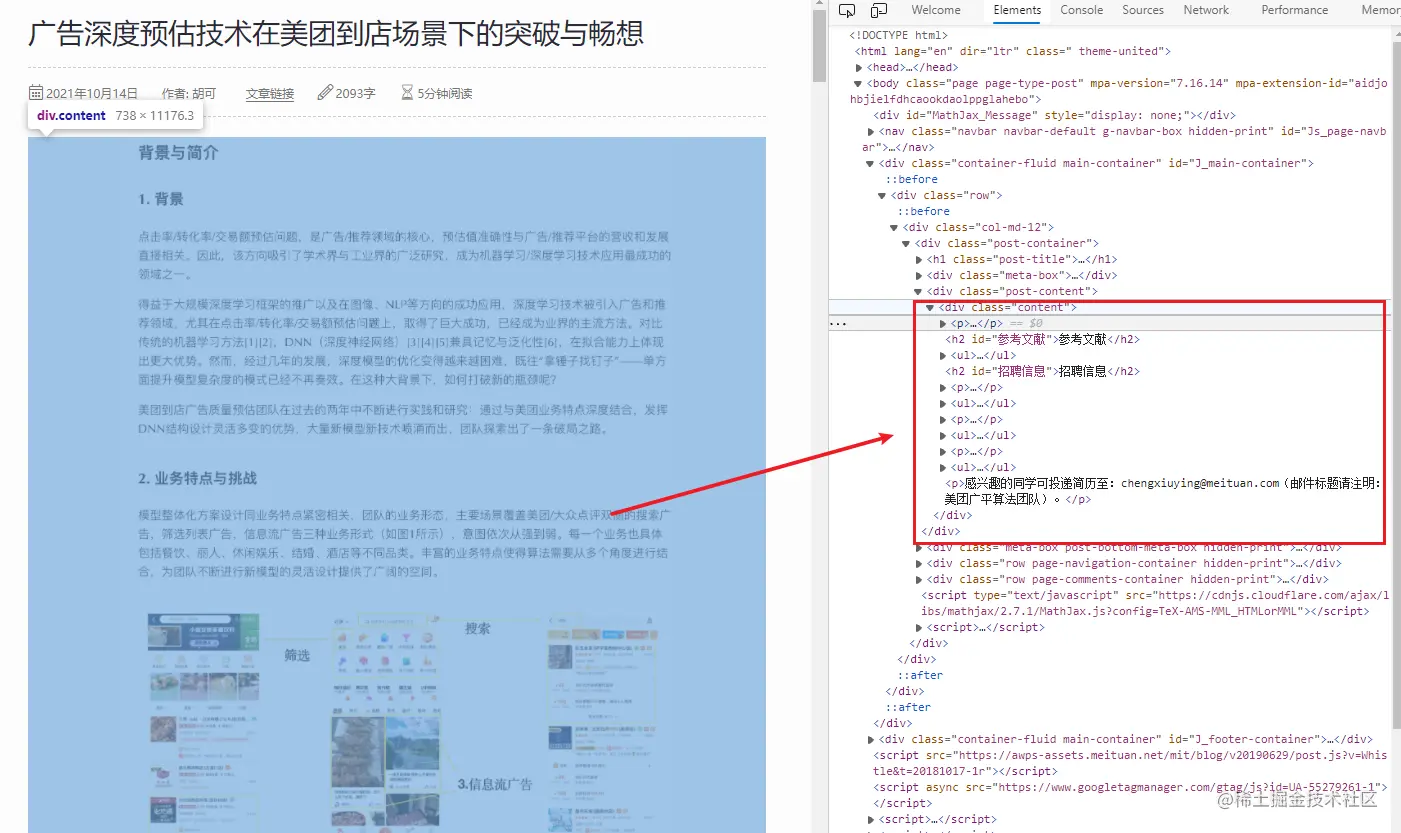Screen dimensions: 1401x833
Task: Click the 背景与简介 heading
Action: click(178, 153)
